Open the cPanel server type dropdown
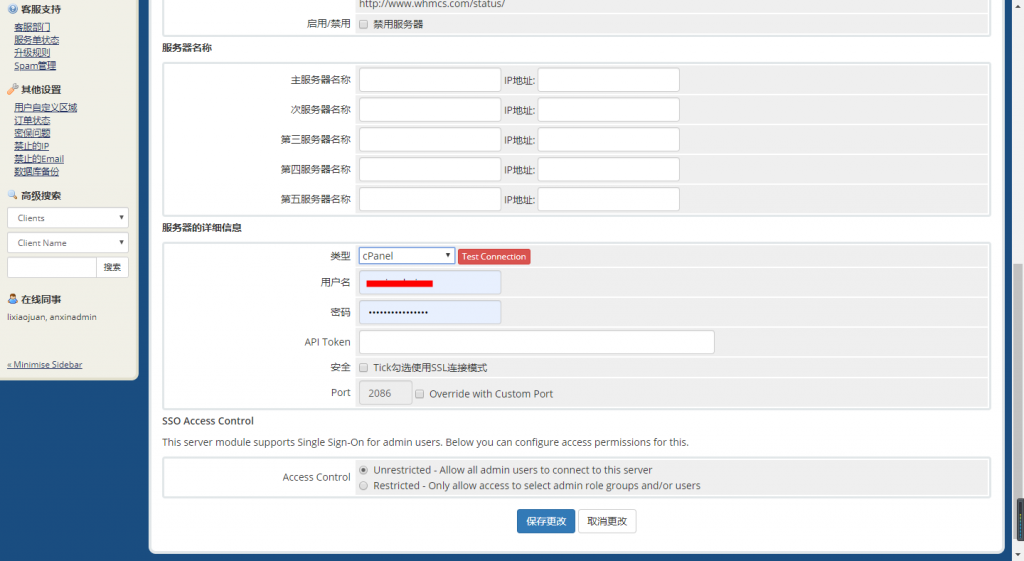The image size is (1024, 561). (406, 255)
